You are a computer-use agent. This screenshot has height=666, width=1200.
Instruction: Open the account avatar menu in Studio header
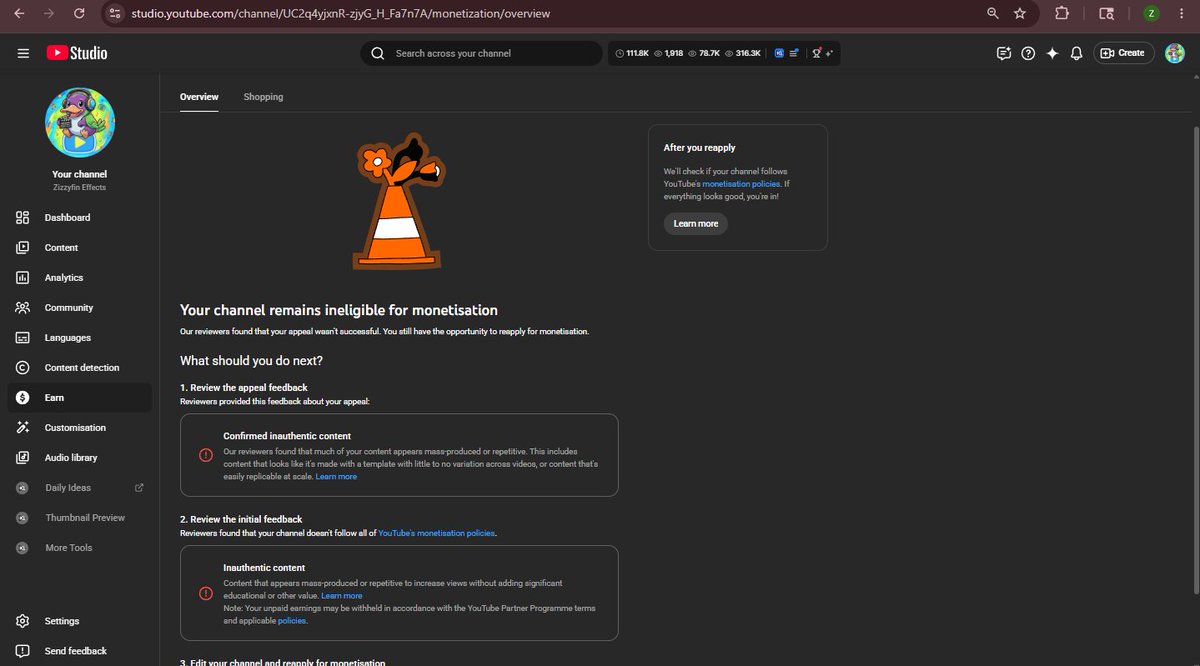point(1175,53)
